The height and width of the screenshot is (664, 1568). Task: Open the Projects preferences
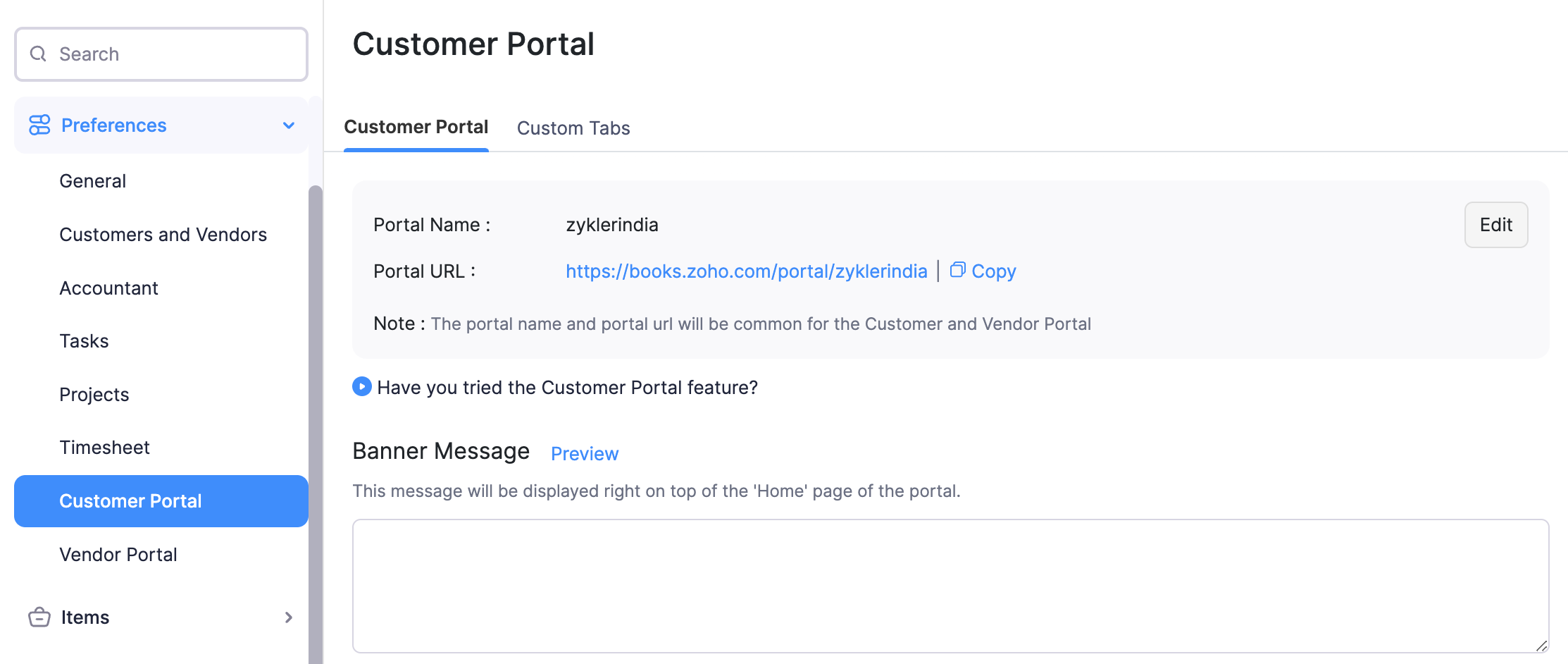pyautogui.click(x=94, y=394)
